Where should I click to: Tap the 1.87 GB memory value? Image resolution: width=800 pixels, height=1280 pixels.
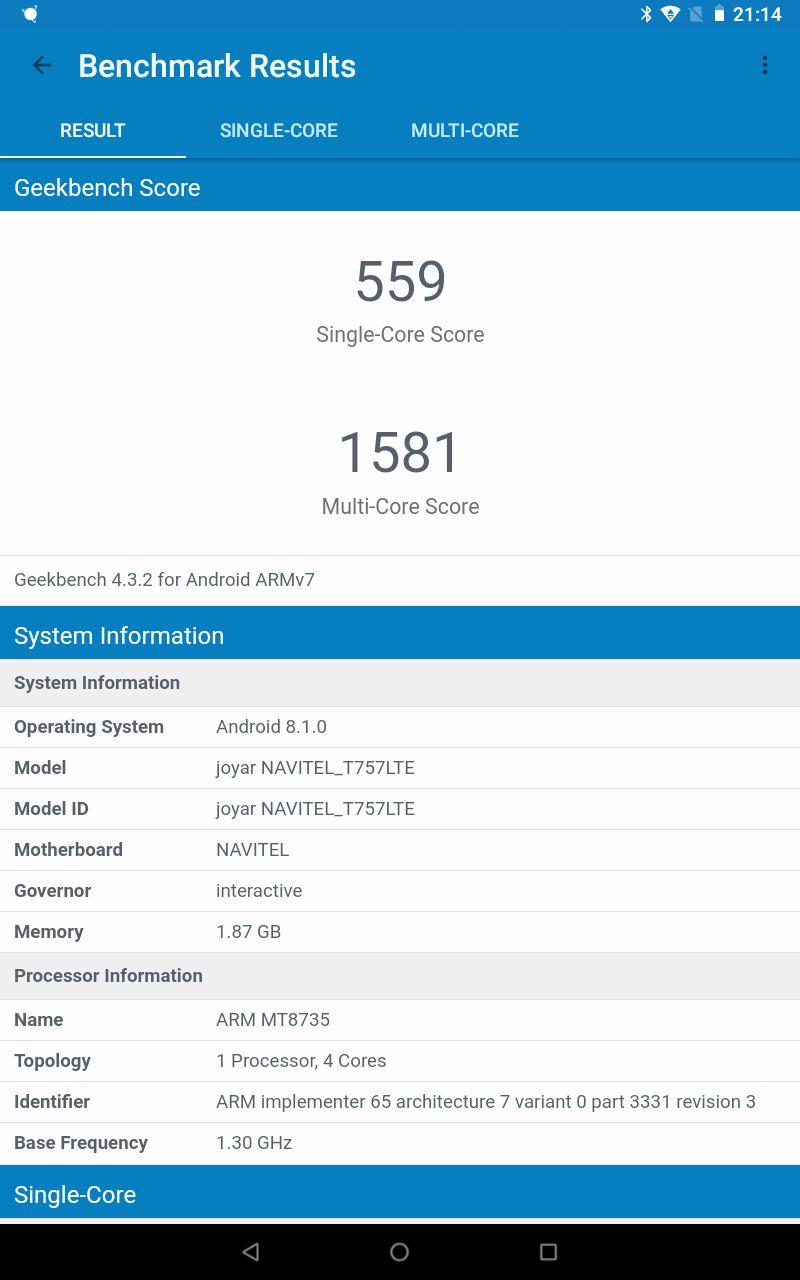point(249,932)
